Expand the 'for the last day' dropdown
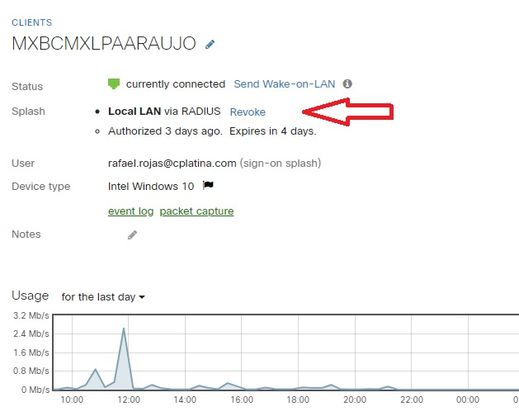The image size is (519, 417). (103, 297)
